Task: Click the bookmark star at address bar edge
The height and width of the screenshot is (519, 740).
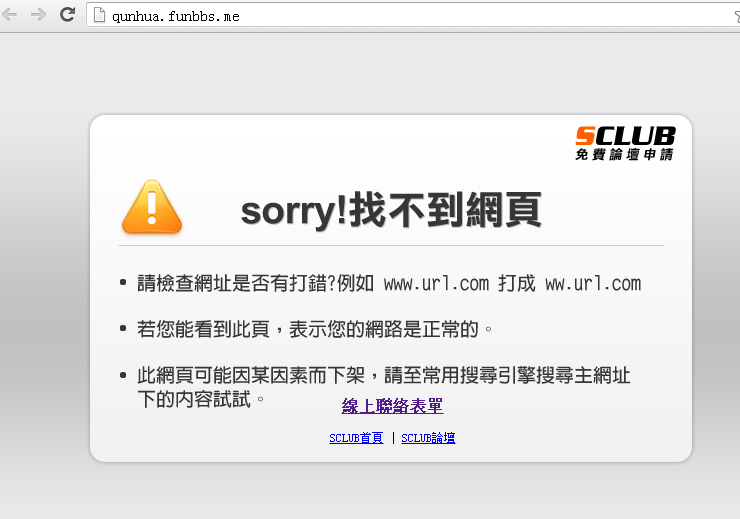Action: pyautogui.click(x=737, y=17)
